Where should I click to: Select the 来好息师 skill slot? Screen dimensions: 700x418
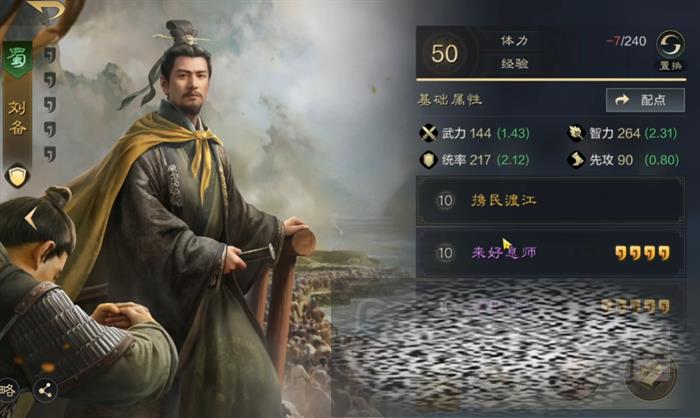point(551,253)
